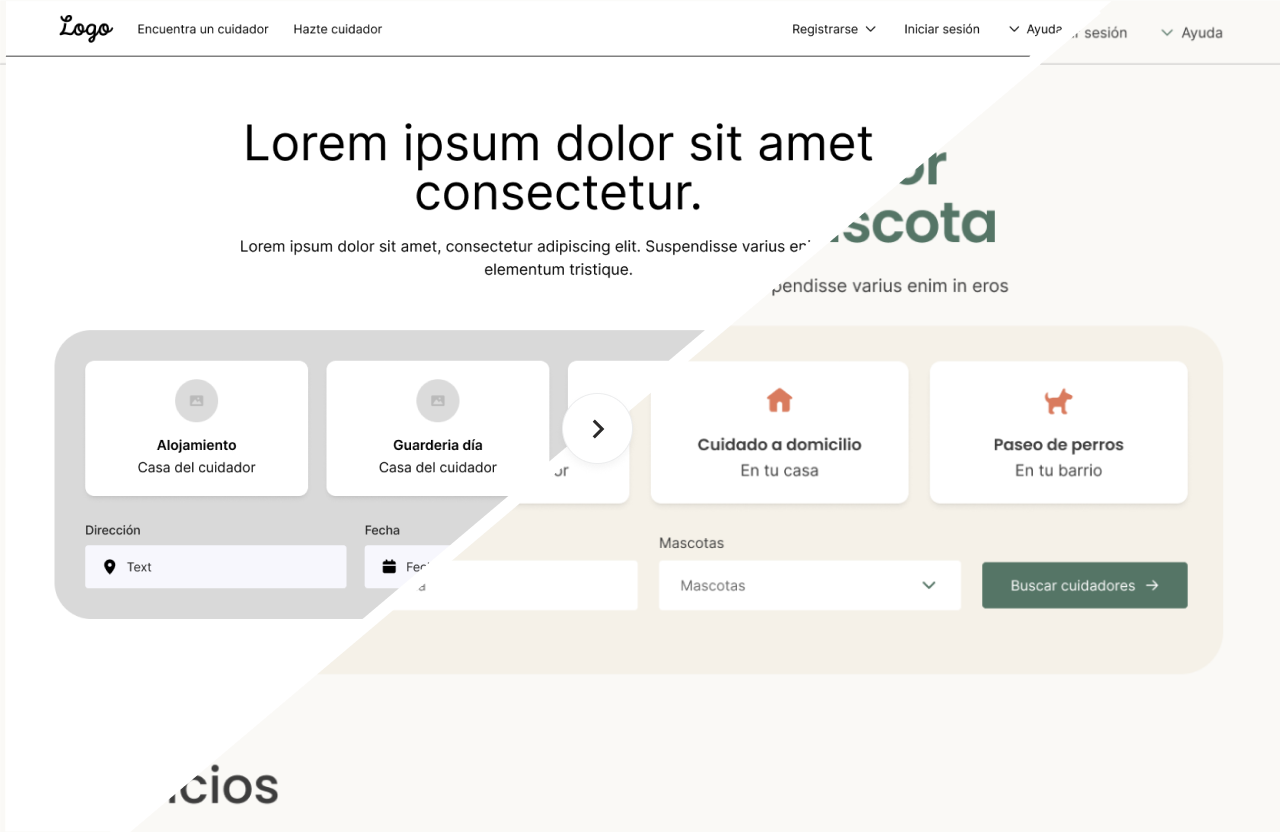Click the calendar icon in the Fecha field
Screen dimensions: 1280x832
389,567
